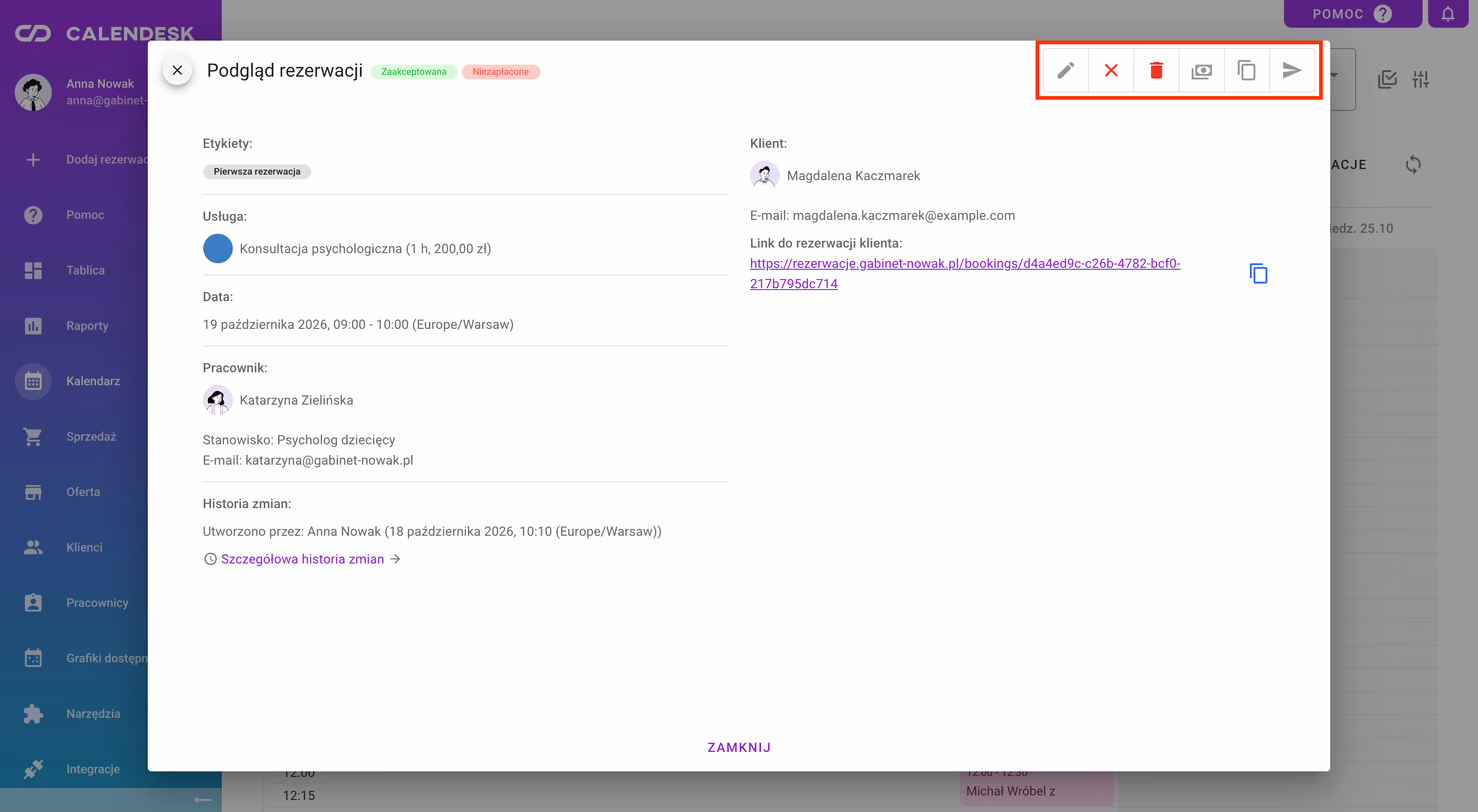
Task: Click the POMOC help button in top bar
Action: (x=1353, y=14)
